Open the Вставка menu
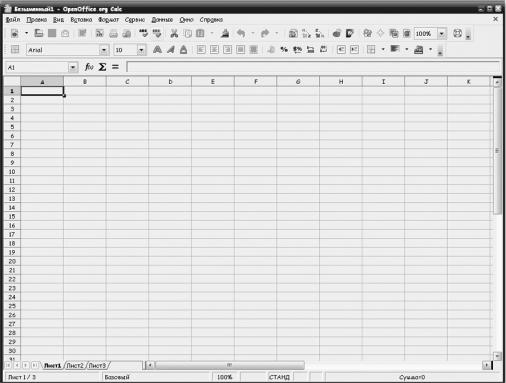This screenshot has width=506, height=383. coord(81,20)
